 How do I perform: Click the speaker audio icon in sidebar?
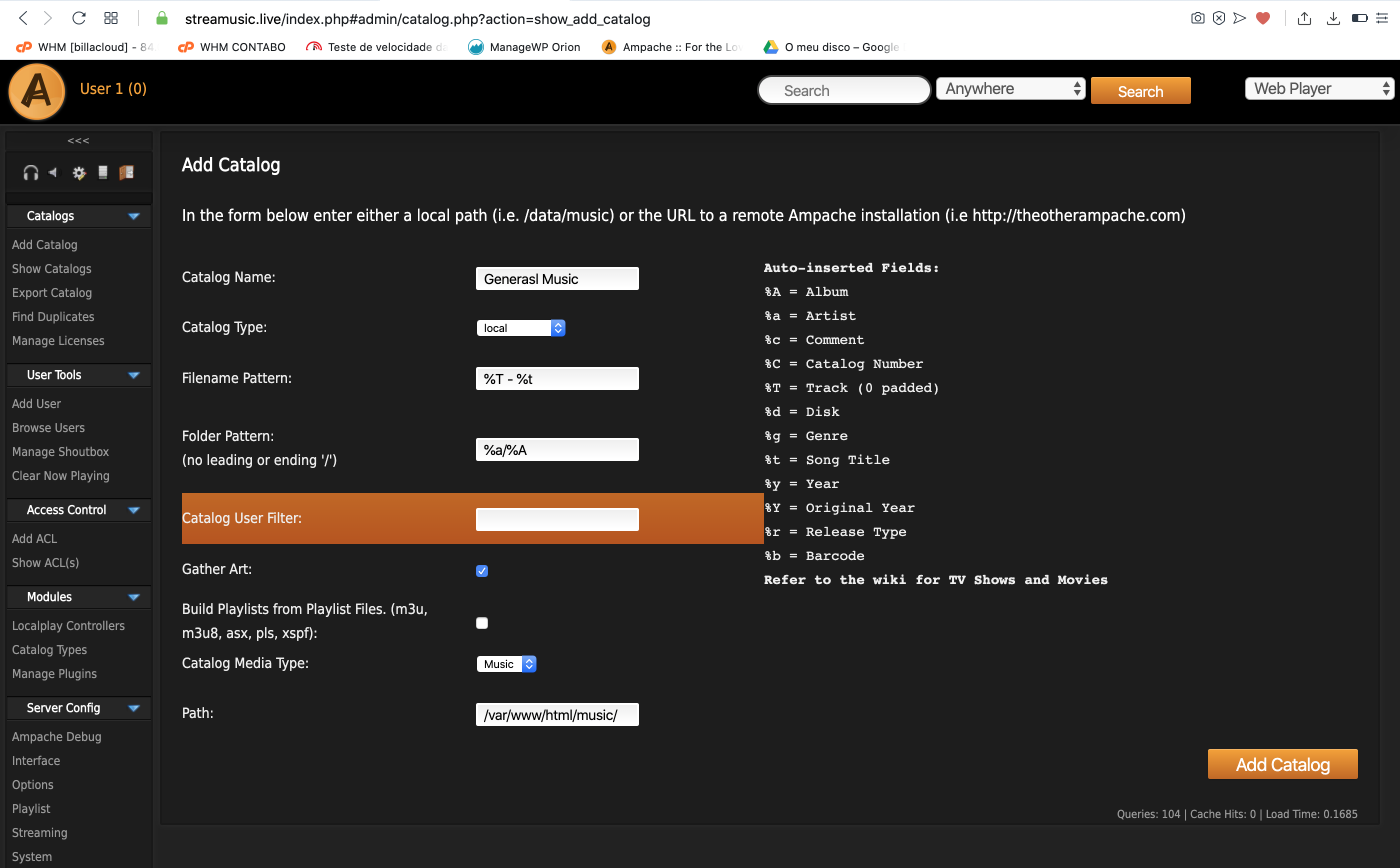point(53,172)
